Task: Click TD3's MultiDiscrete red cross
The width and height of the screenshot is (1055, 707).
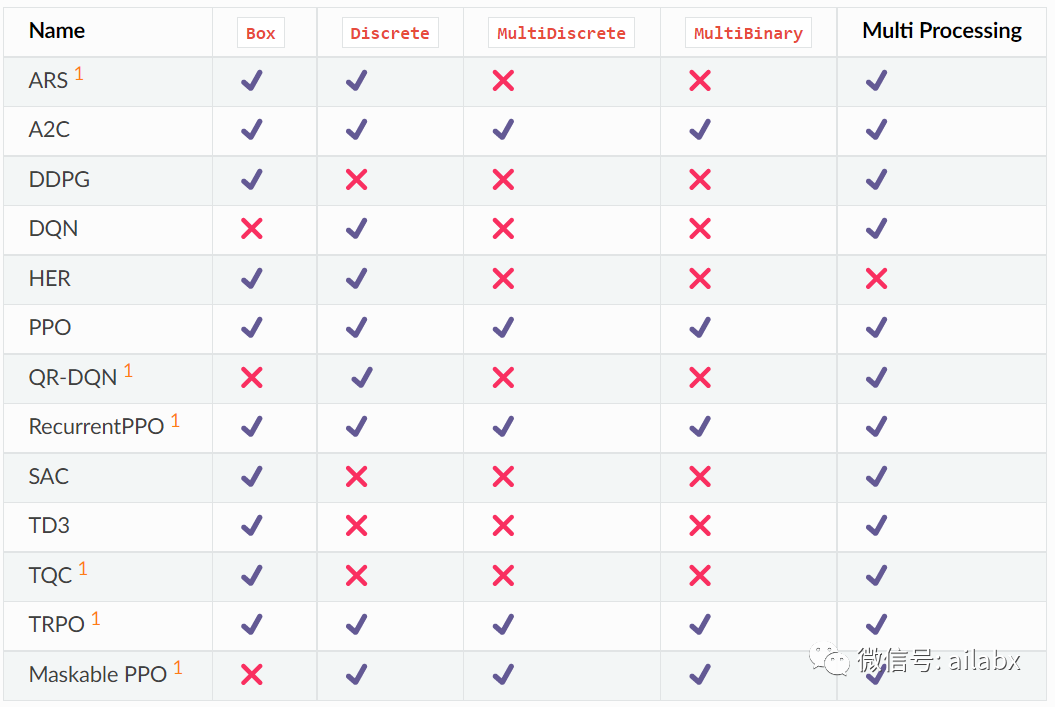Action: click(x=503, y=525)
